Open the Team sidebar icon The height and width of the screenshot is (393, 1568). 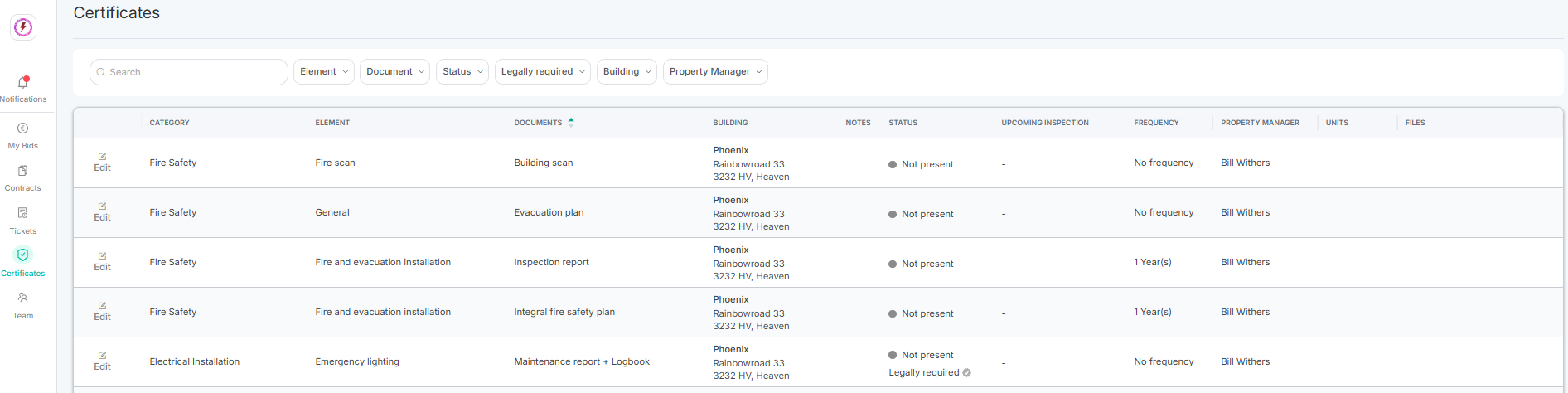[23, 297]
